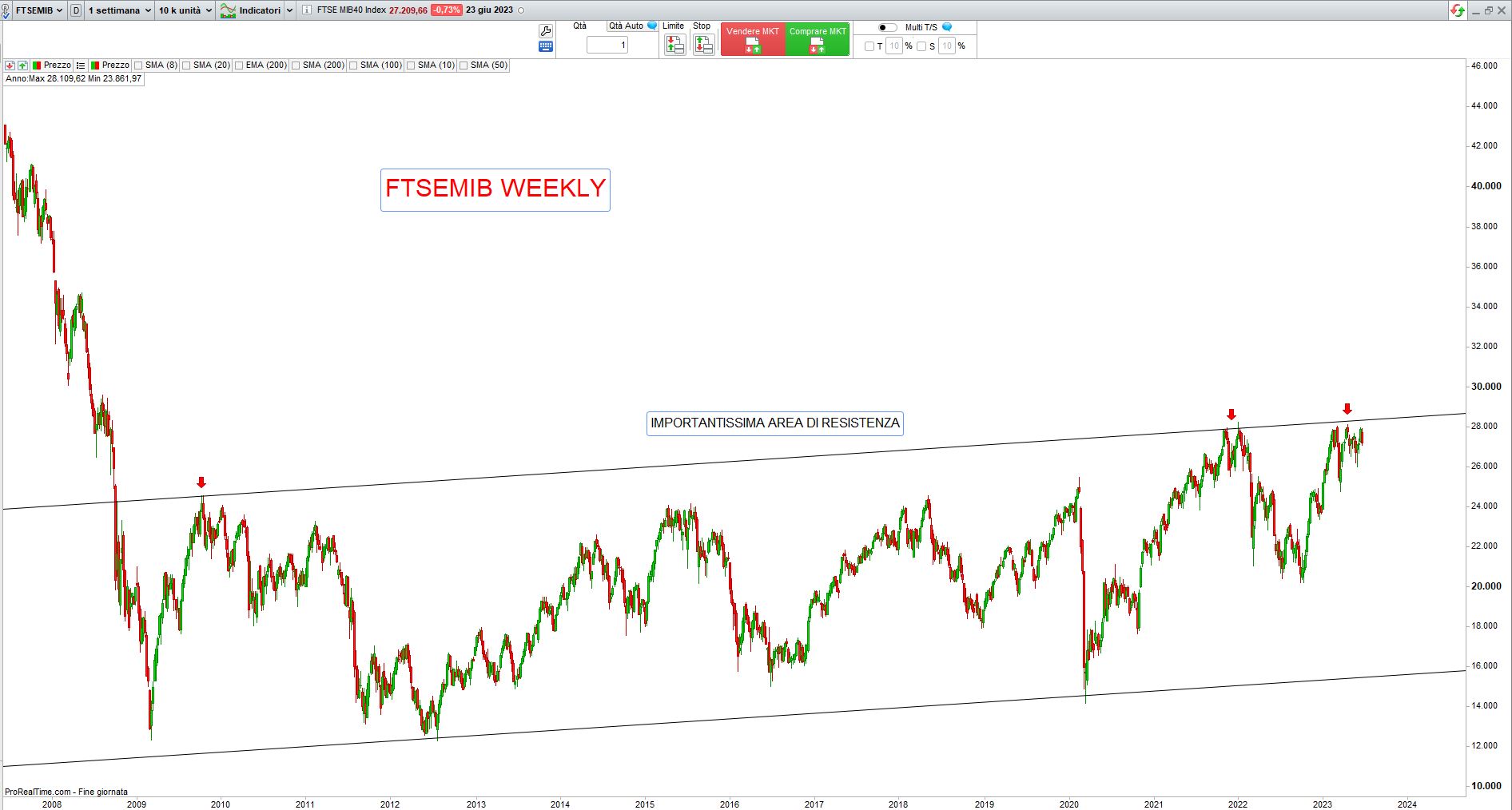Expand the Indicatori dropdown arrow

[289, 10]
